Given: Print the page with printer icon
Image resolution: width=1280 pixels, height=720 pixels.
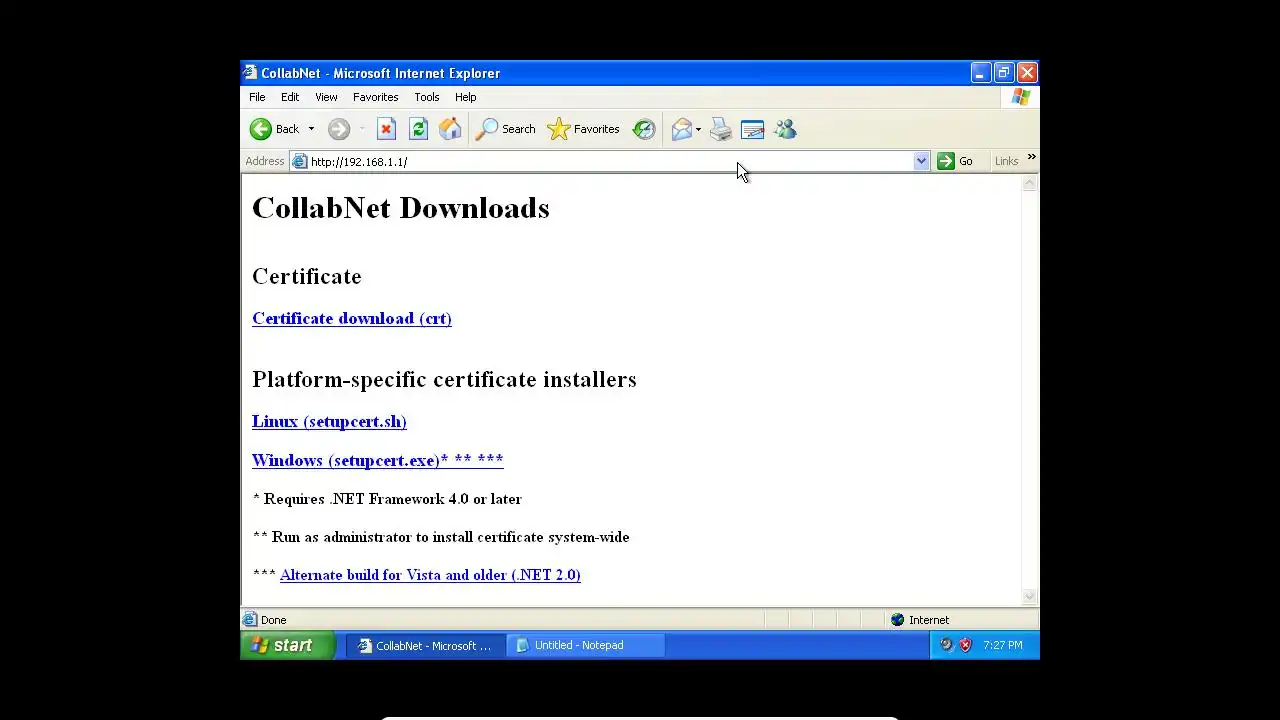Looking at the screenshot, I should (x=721, y=129).
